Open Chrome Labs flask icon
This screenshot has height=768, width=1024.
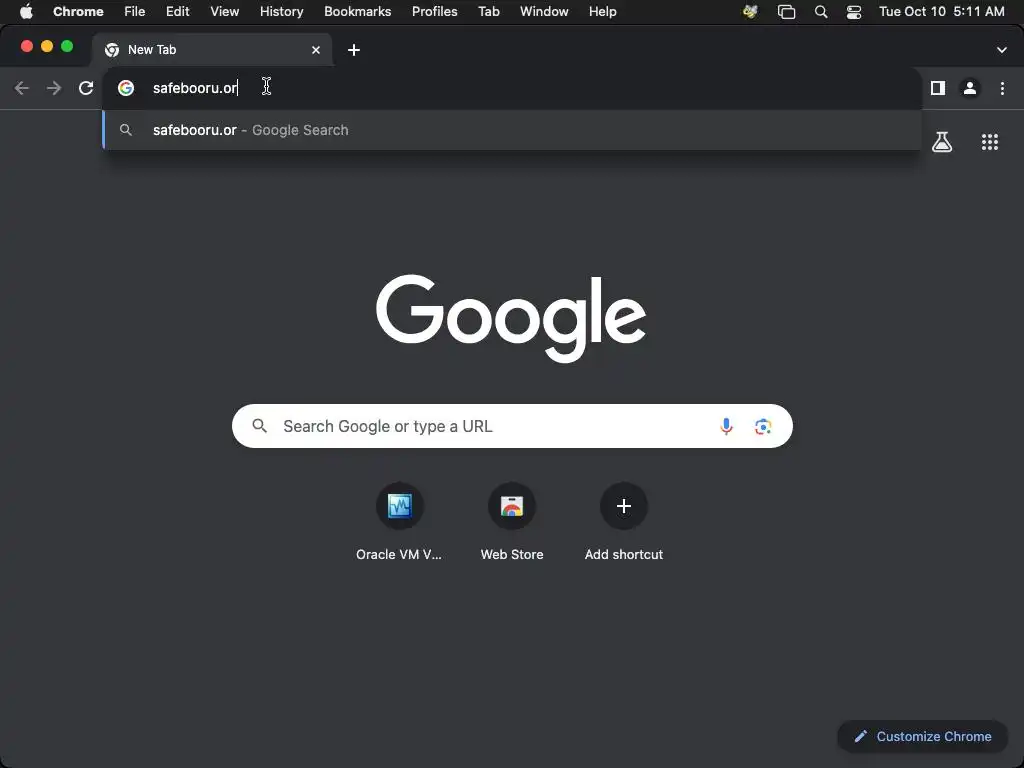pyautogui.click(x=942, y=142)
